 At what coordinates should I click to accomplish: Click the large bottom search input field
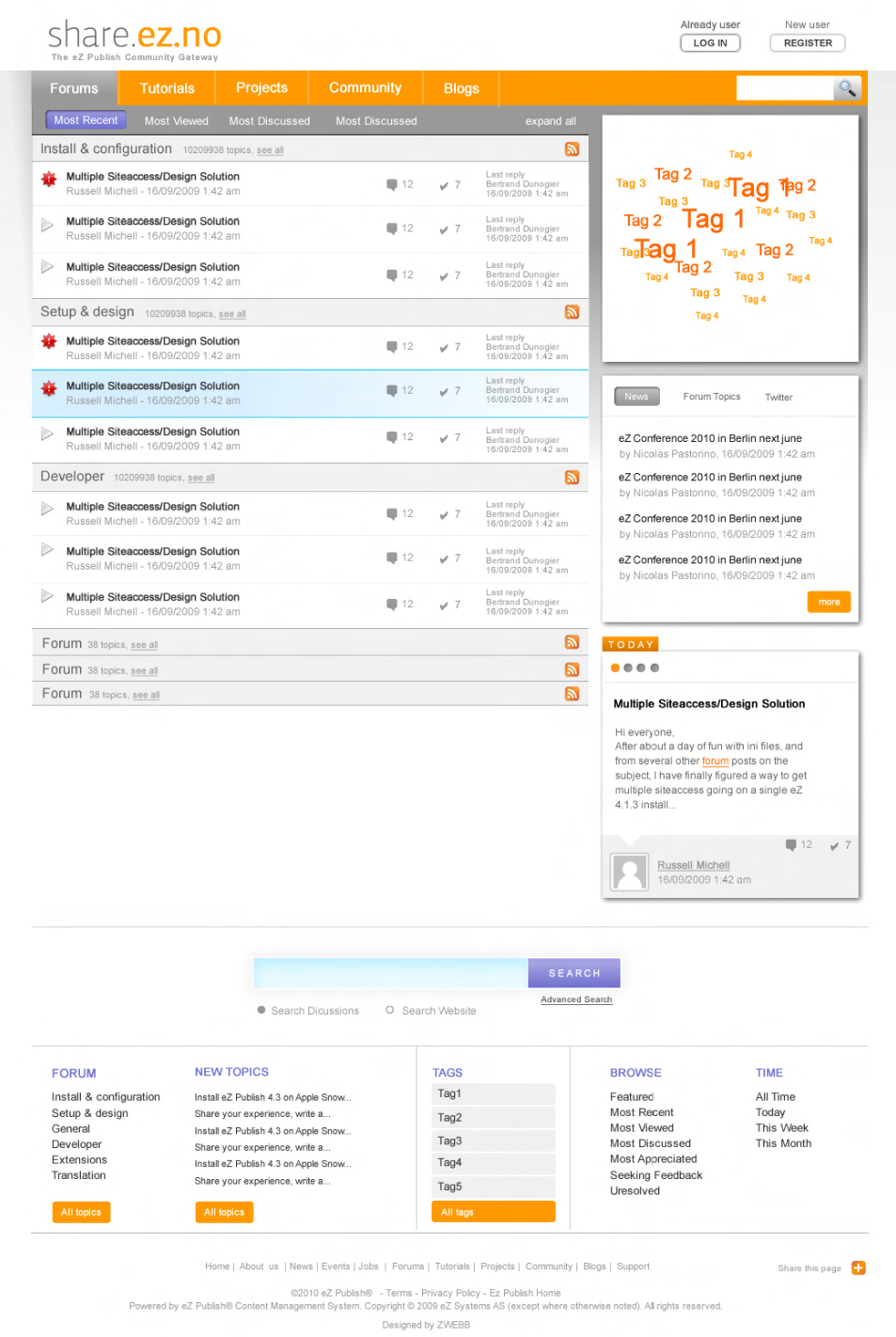(x=390, y=973)
